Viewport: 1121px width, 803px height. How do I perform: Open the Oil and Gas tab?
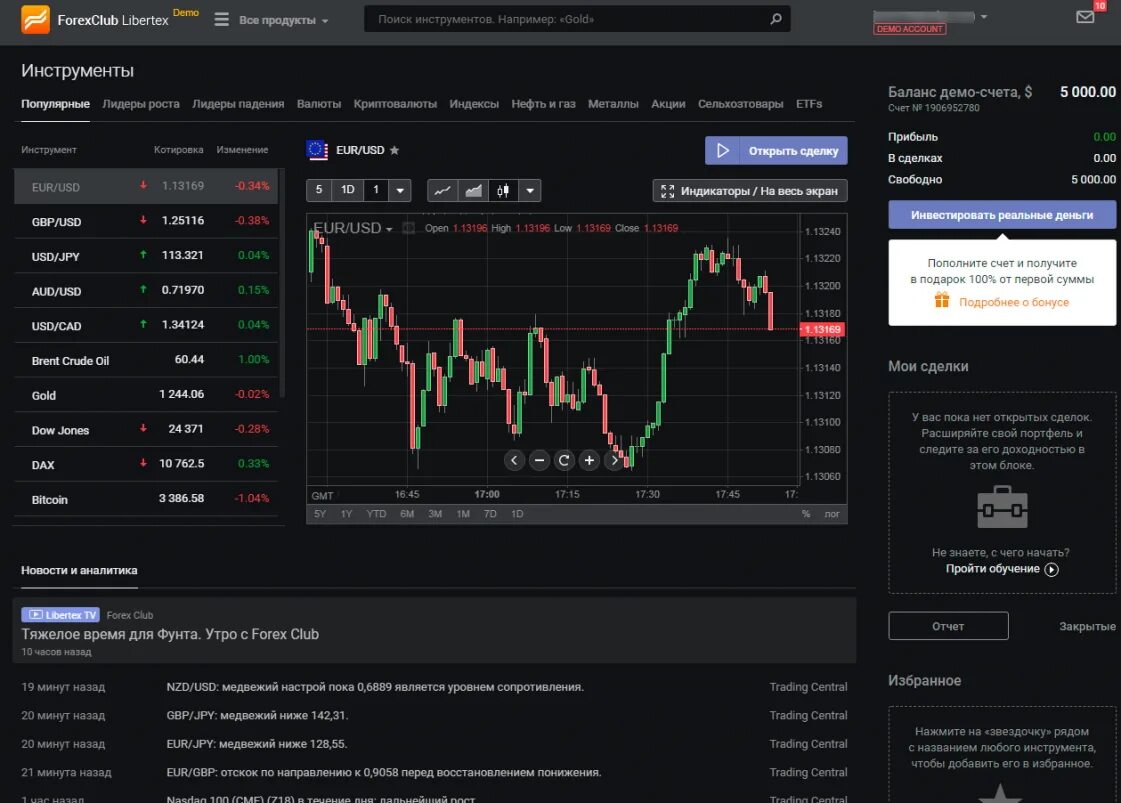point(543,104)
